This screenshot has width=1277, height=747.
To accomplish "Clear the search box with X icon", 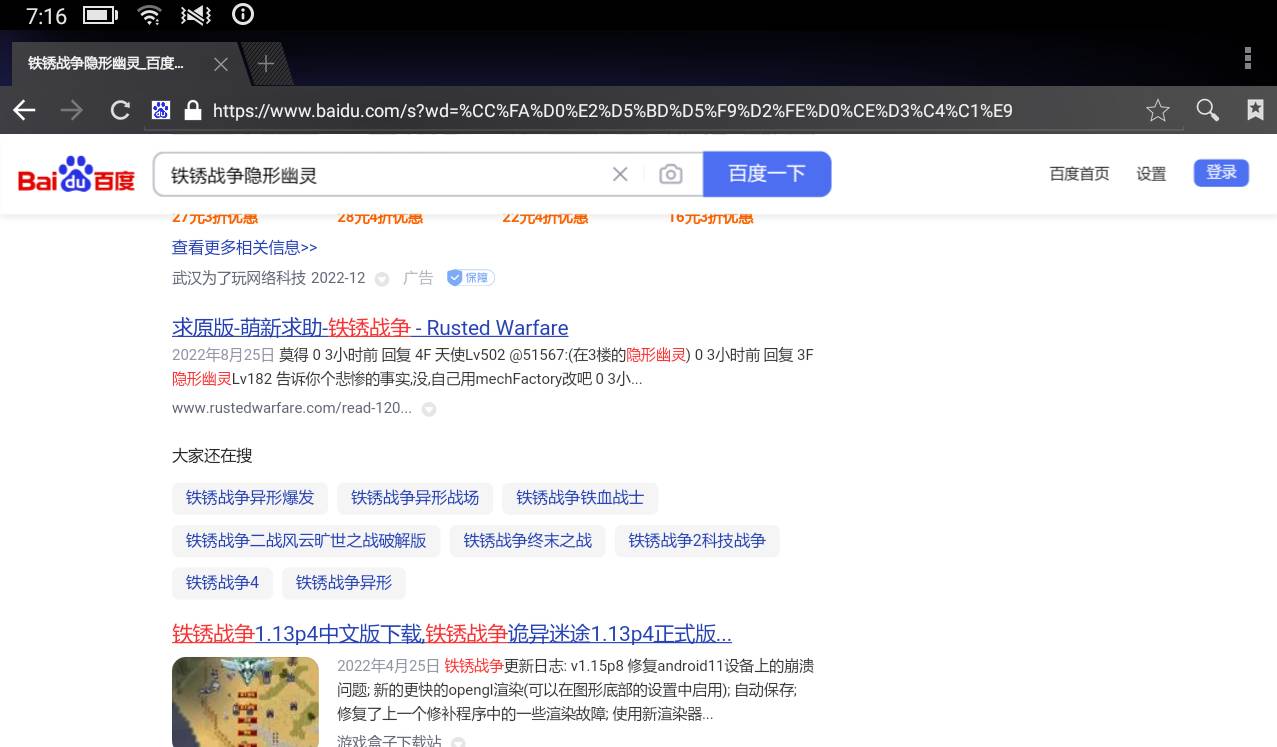I will 620,175.
